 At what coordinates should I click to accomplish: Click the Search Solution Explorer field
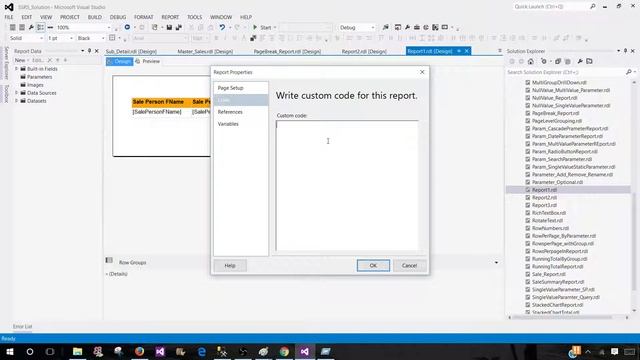coord(565,72)
